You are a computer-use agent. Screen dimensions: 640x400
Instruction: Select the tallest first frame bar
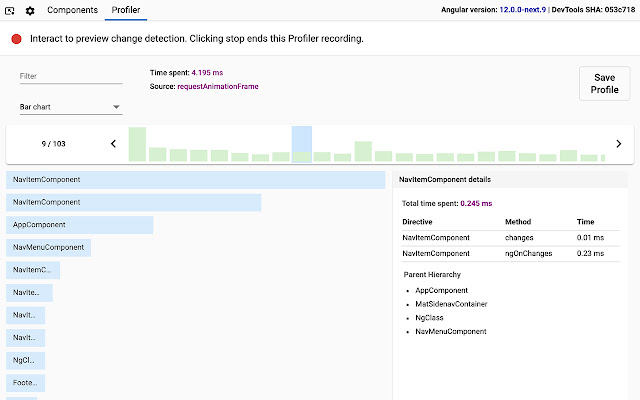[137, 144]
